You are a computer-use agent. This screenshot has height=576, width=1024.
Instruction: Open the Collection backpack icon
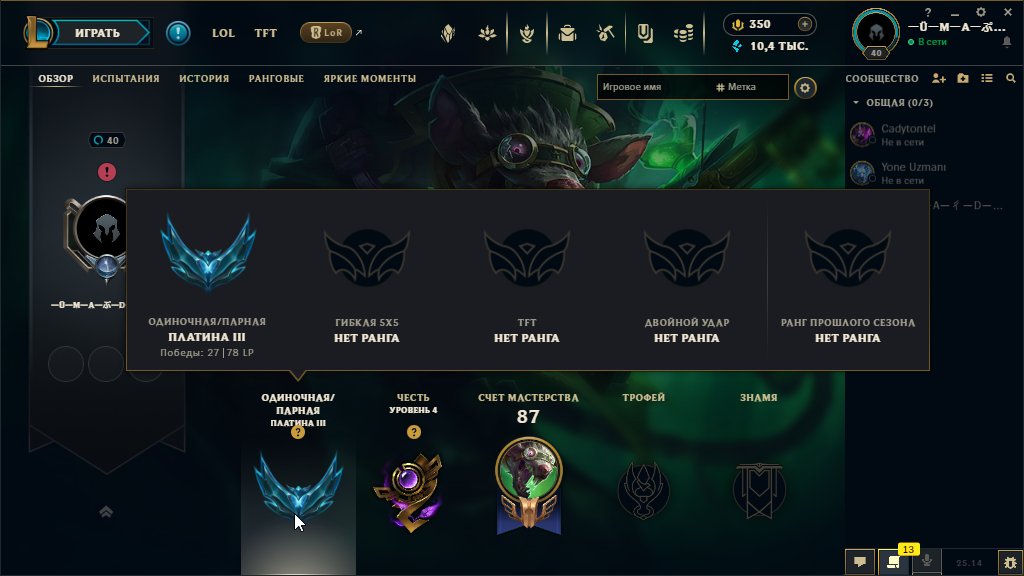pyautogui.click(x=567, y=33)
